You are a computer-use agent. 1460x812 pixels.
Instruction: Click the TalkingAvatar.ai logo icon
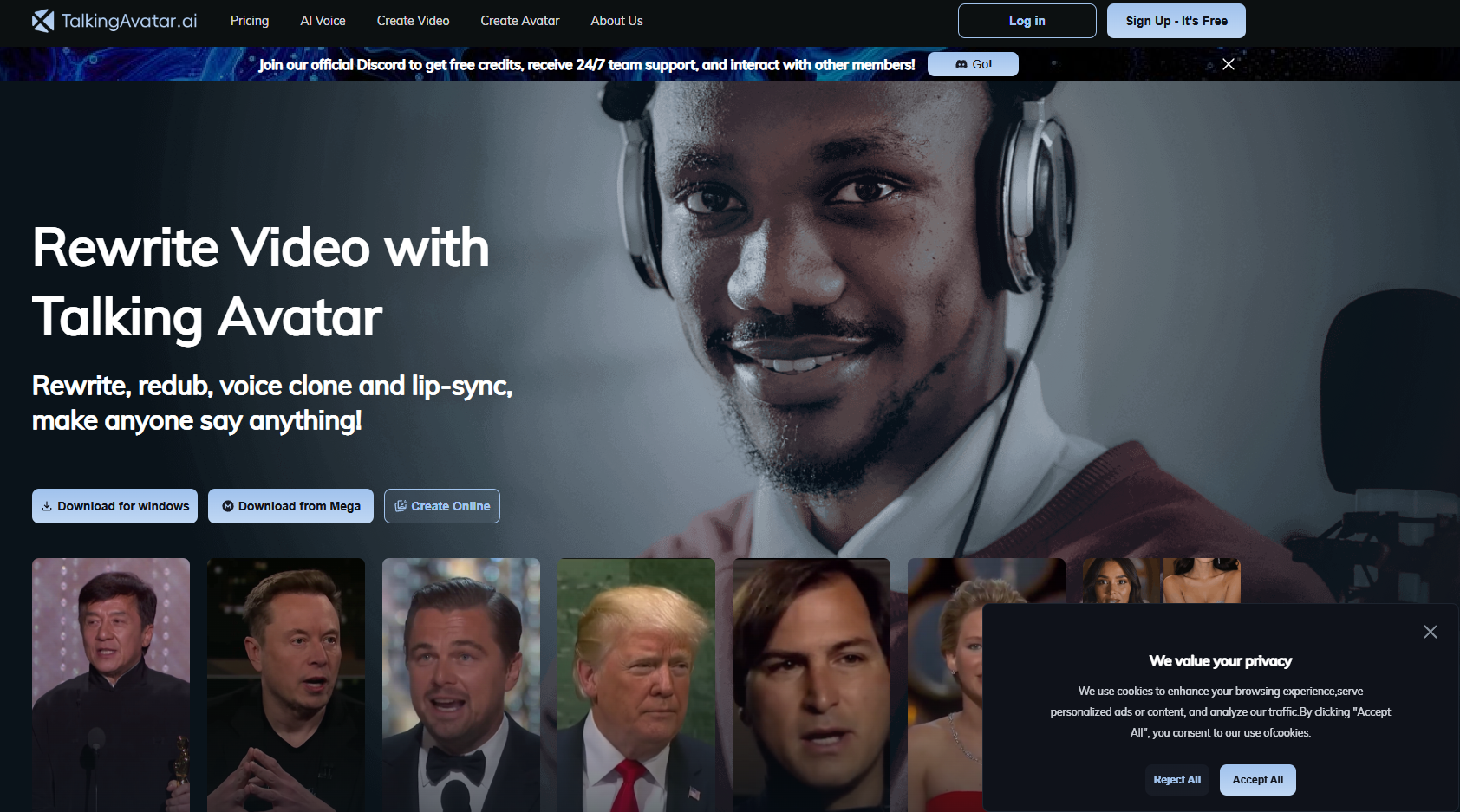pyautogui.click(x=43, y=21)
